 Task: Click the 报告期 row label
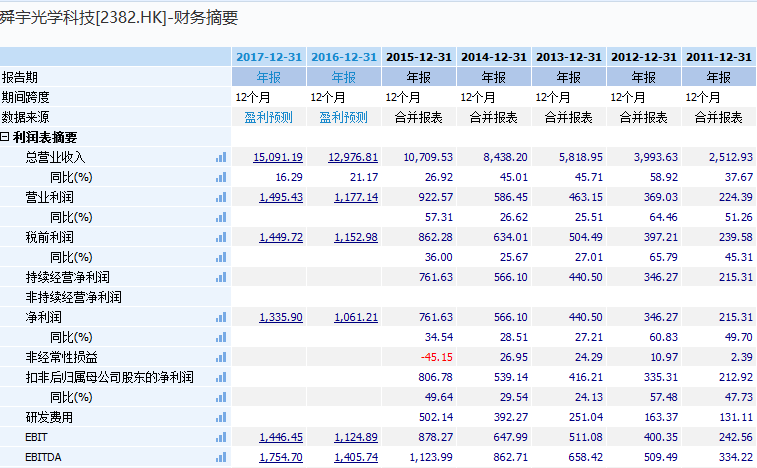(20, 77)
